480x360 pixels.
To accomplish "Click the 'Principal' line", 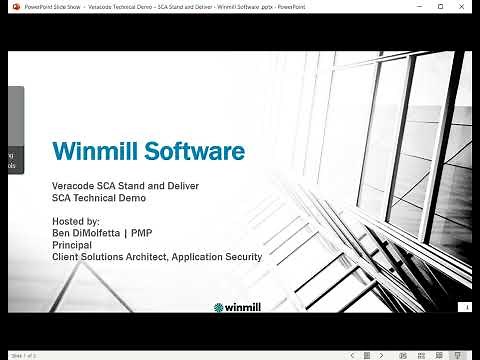I will coord(72,245).
